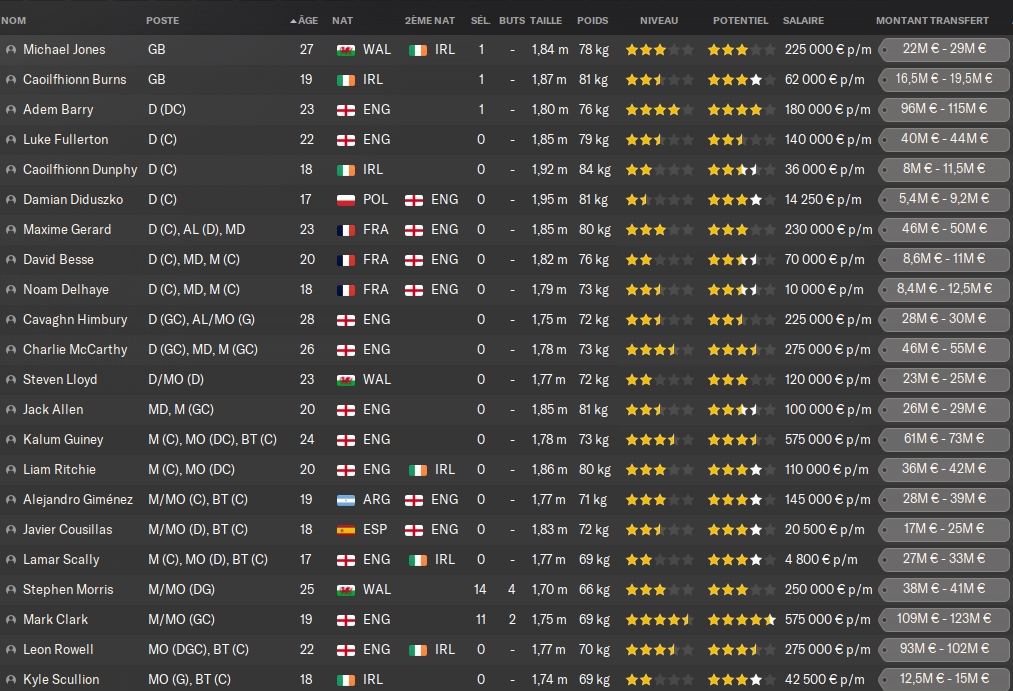Select Caoilfhionn Dunphy's weight 84 kg
1013x691 pixels.
[594, 170]
